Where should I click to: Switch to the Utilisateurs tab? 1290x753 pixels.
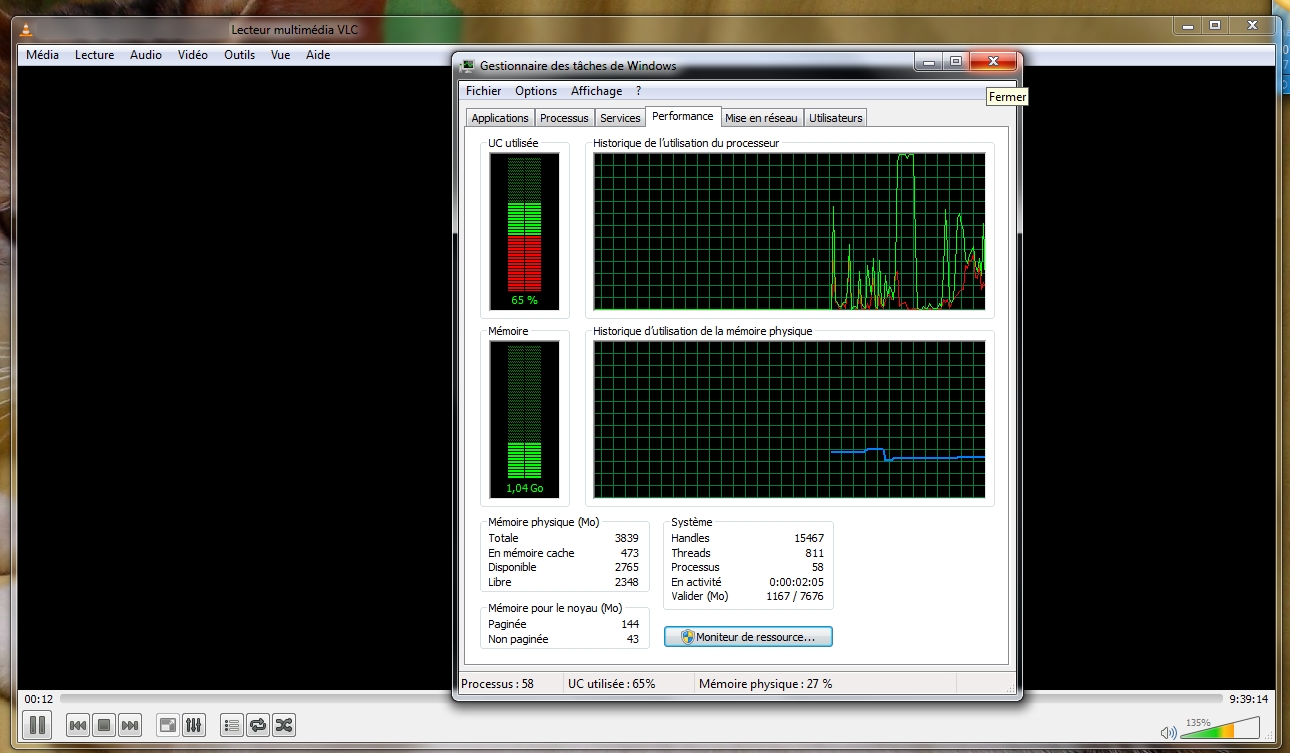pyautogui.click(x=835, y=118)
